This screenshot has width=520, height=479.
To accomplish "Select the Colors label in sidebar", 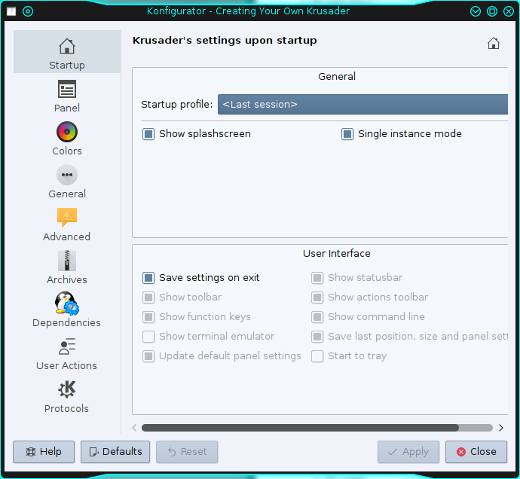I will tap(67, 151).
